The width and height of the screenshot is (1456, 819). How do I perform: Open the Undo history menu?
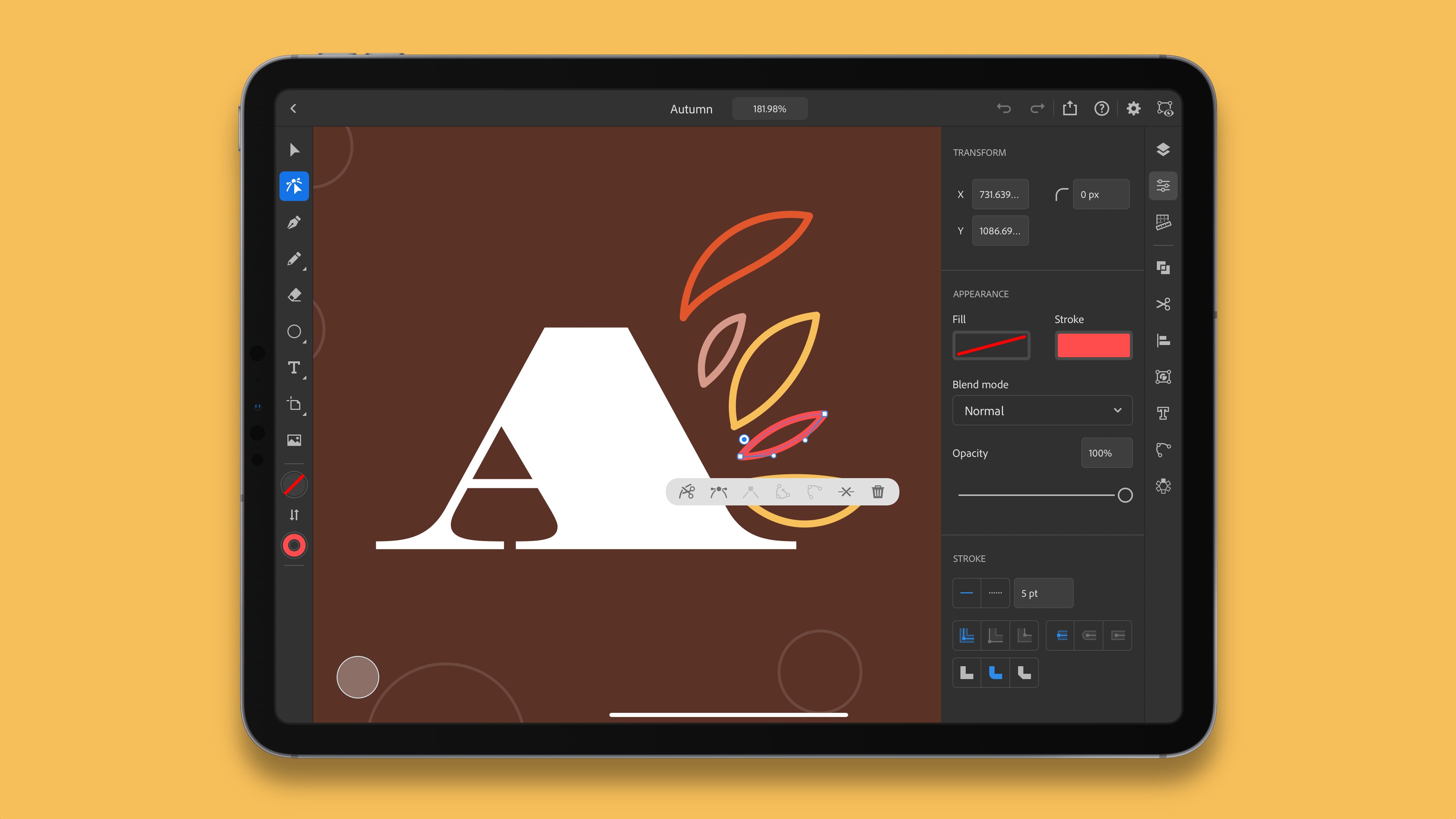click(x=1003, y=108)
